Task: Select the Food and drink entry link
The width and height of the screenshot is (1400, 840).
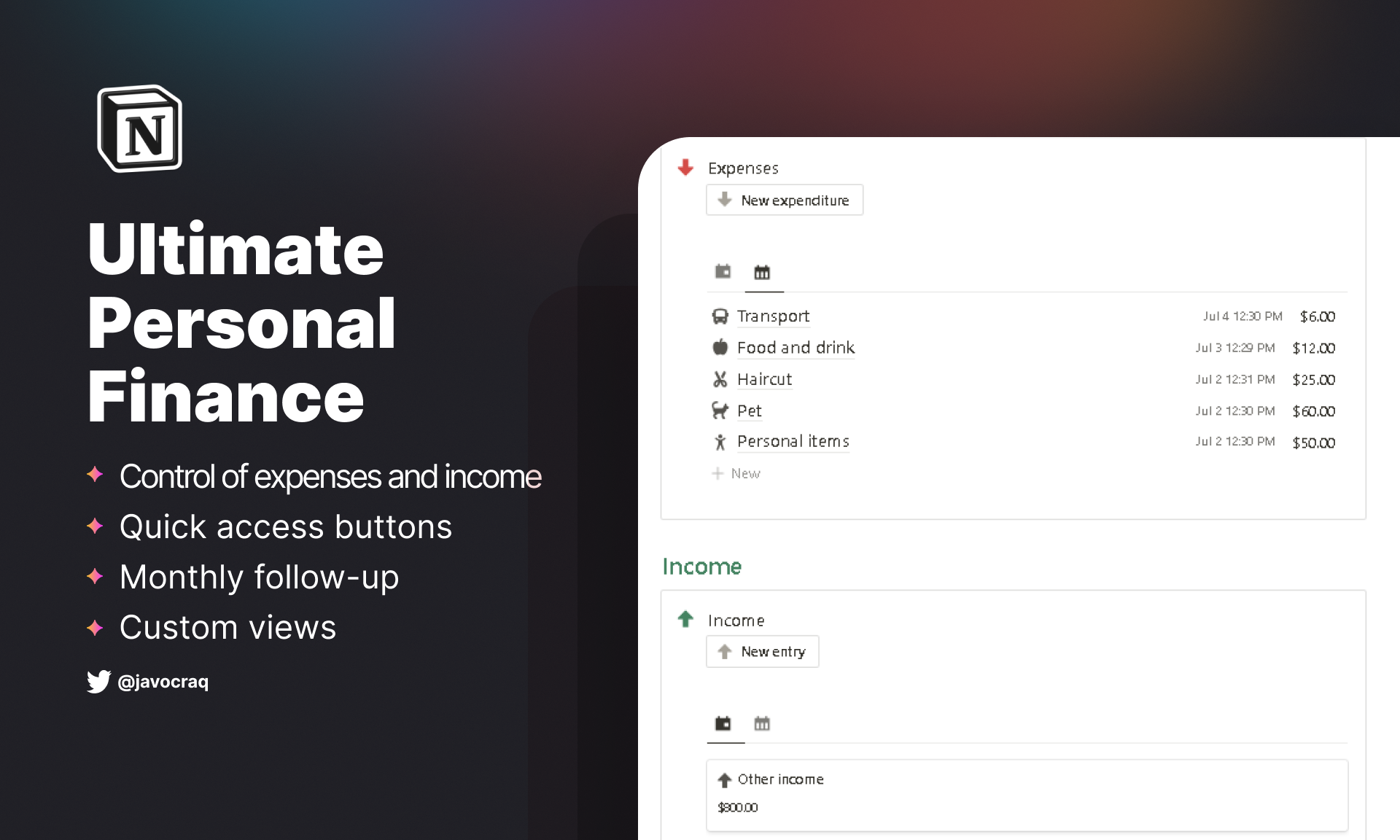Action: [796, 348]
